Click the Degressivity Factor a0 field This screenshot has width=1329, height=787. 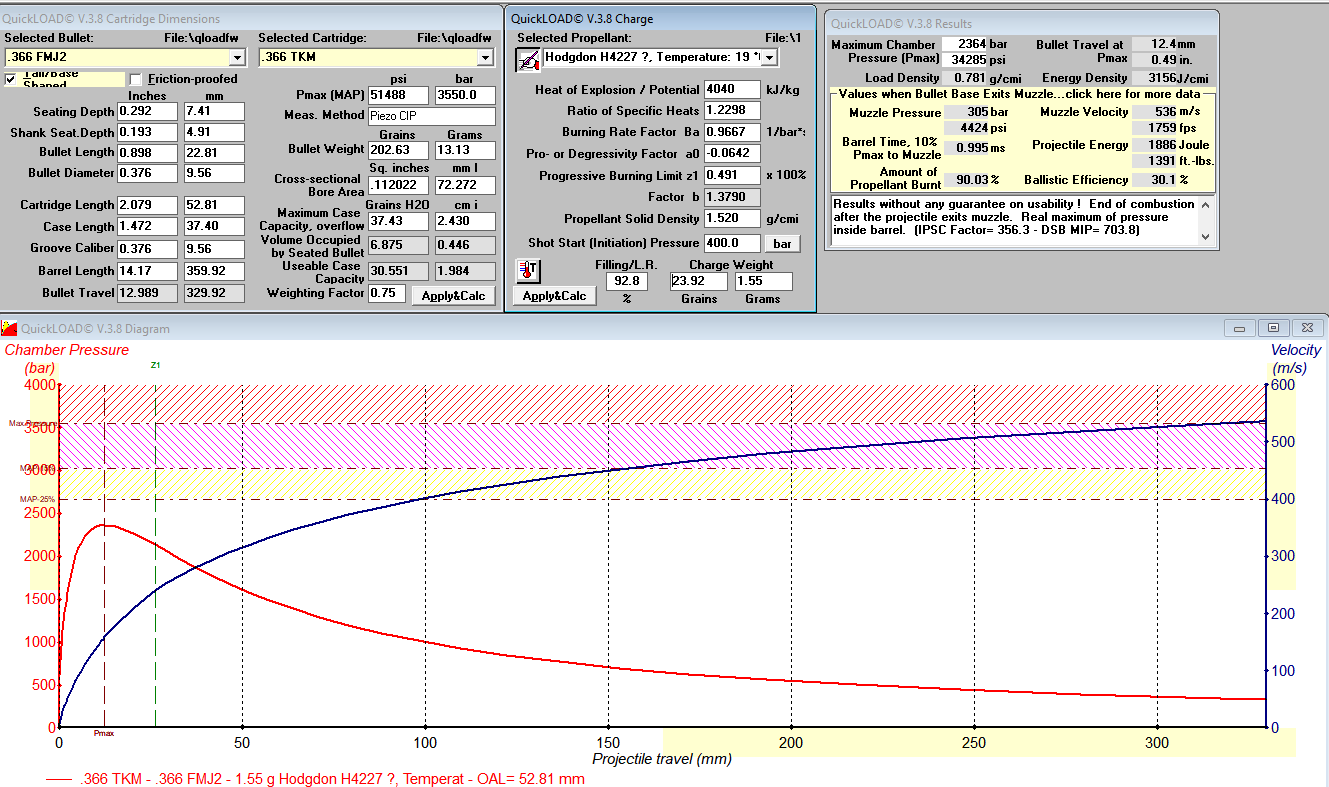(x=732, y=153)
